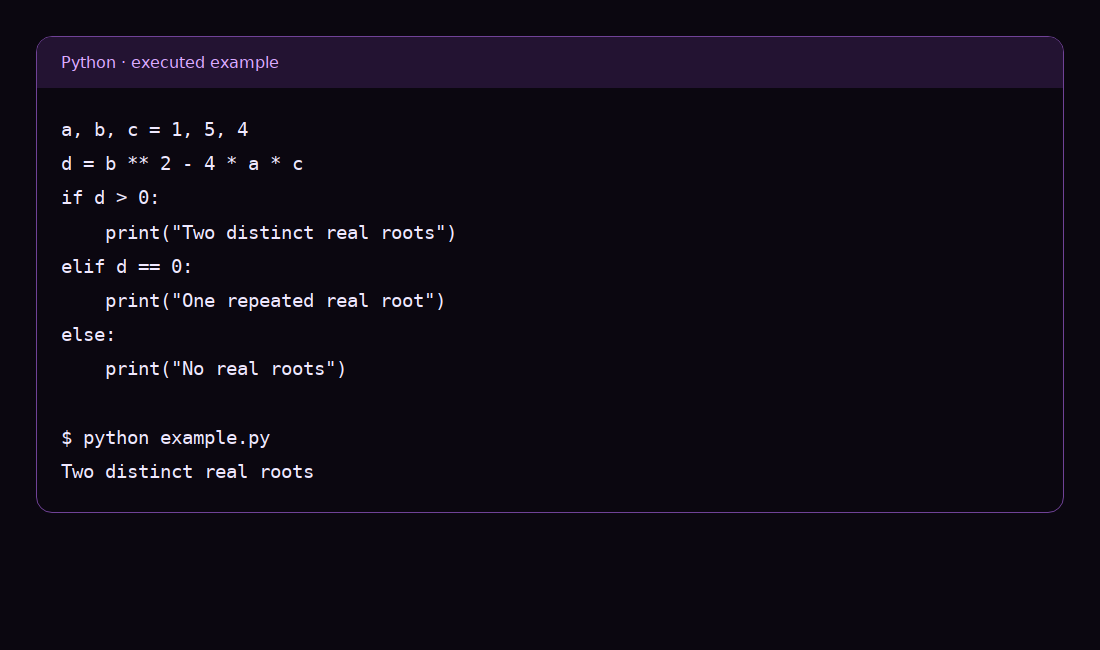Click the 'else:' line
Image resolution: width=1100 pixels, height=650 pixels.
[88, 335]
